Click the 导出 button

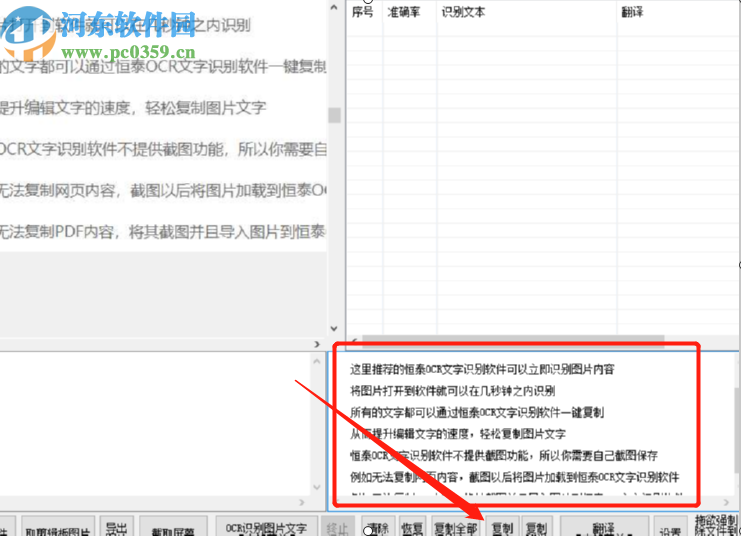click(x=116, y=528)
